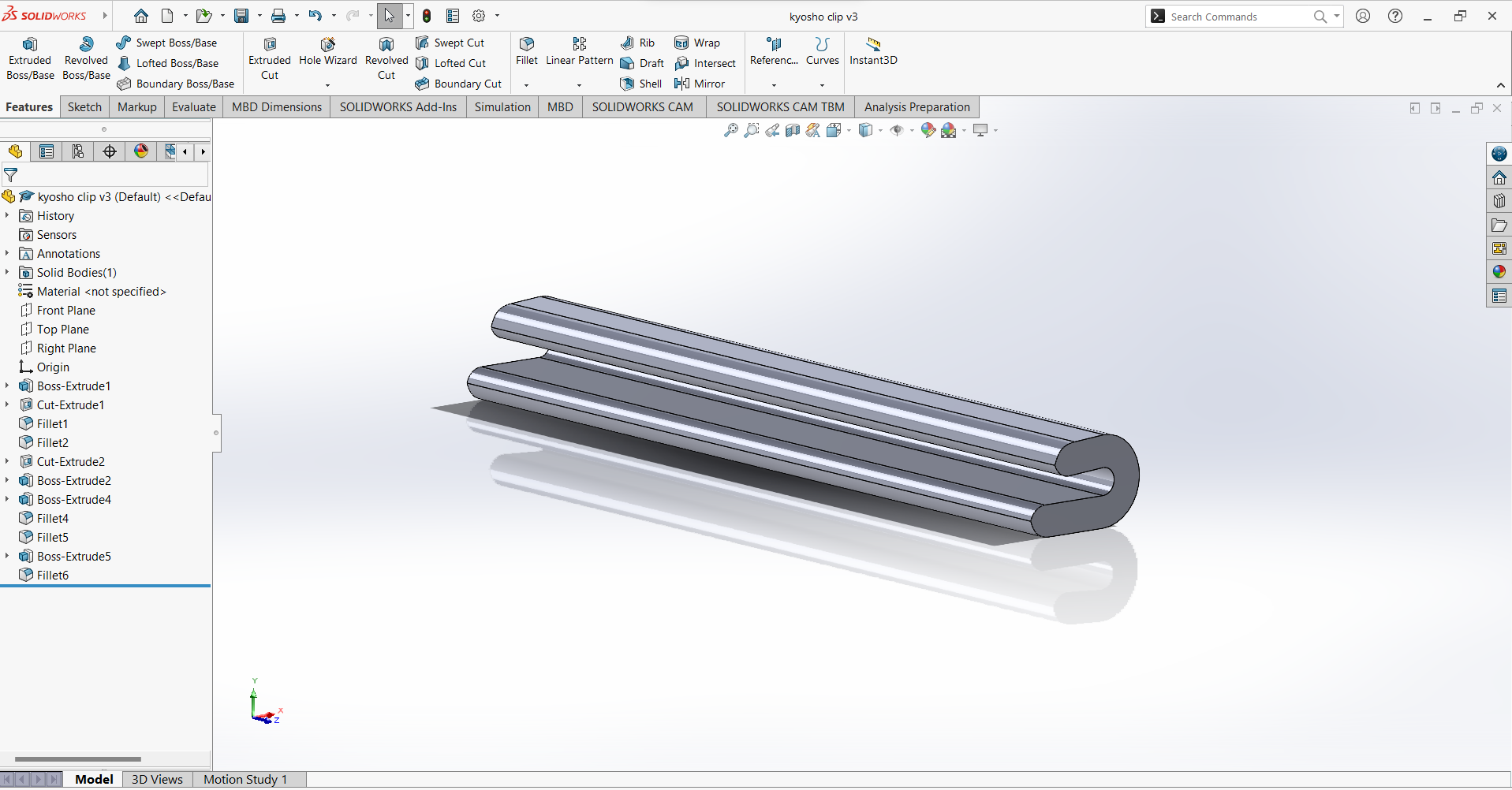
Task: Select the Lofted Cut command
Action: coord(451,63)
